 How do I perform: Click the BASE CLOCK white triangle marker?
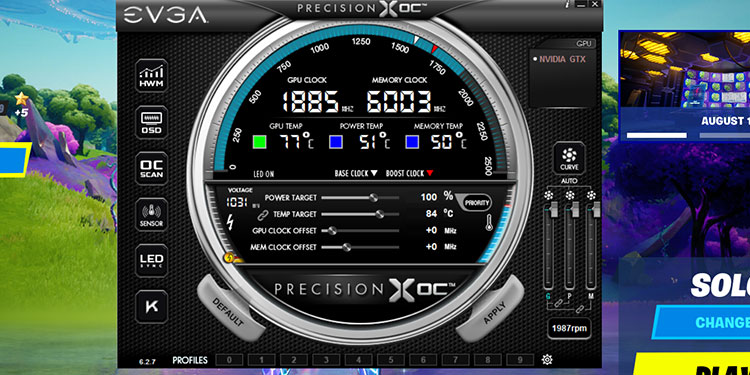[x=374, y=173]
